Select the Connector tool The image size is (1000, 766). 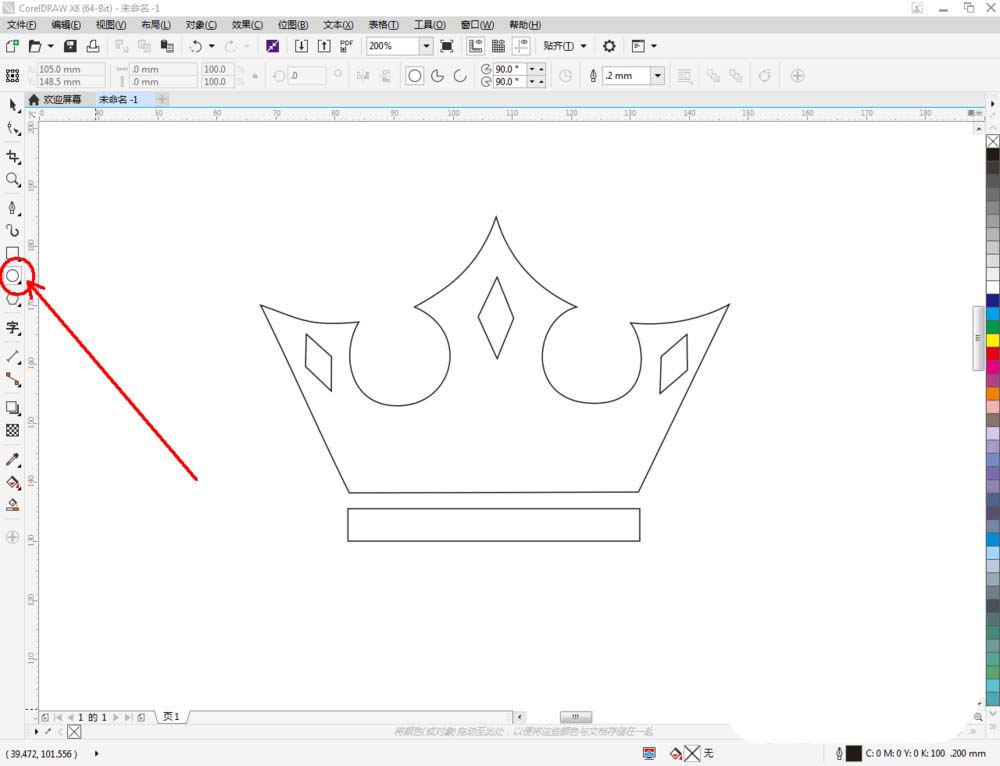tap(13, 379)
